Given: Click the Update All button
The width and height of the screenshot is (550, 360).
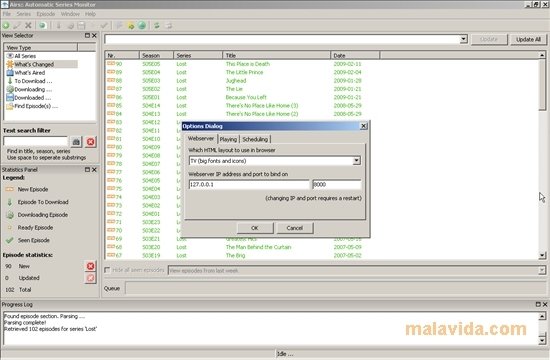Looking at the screenshot, I should (528, 39).
